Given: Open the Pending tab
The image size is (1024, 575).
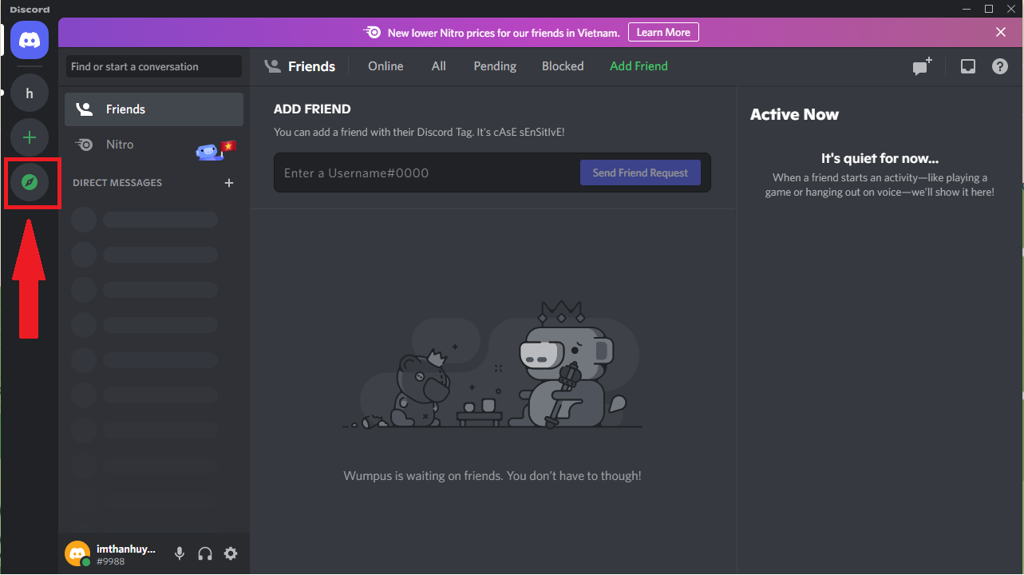Looking at the screenshot, I should coord(494,66).
